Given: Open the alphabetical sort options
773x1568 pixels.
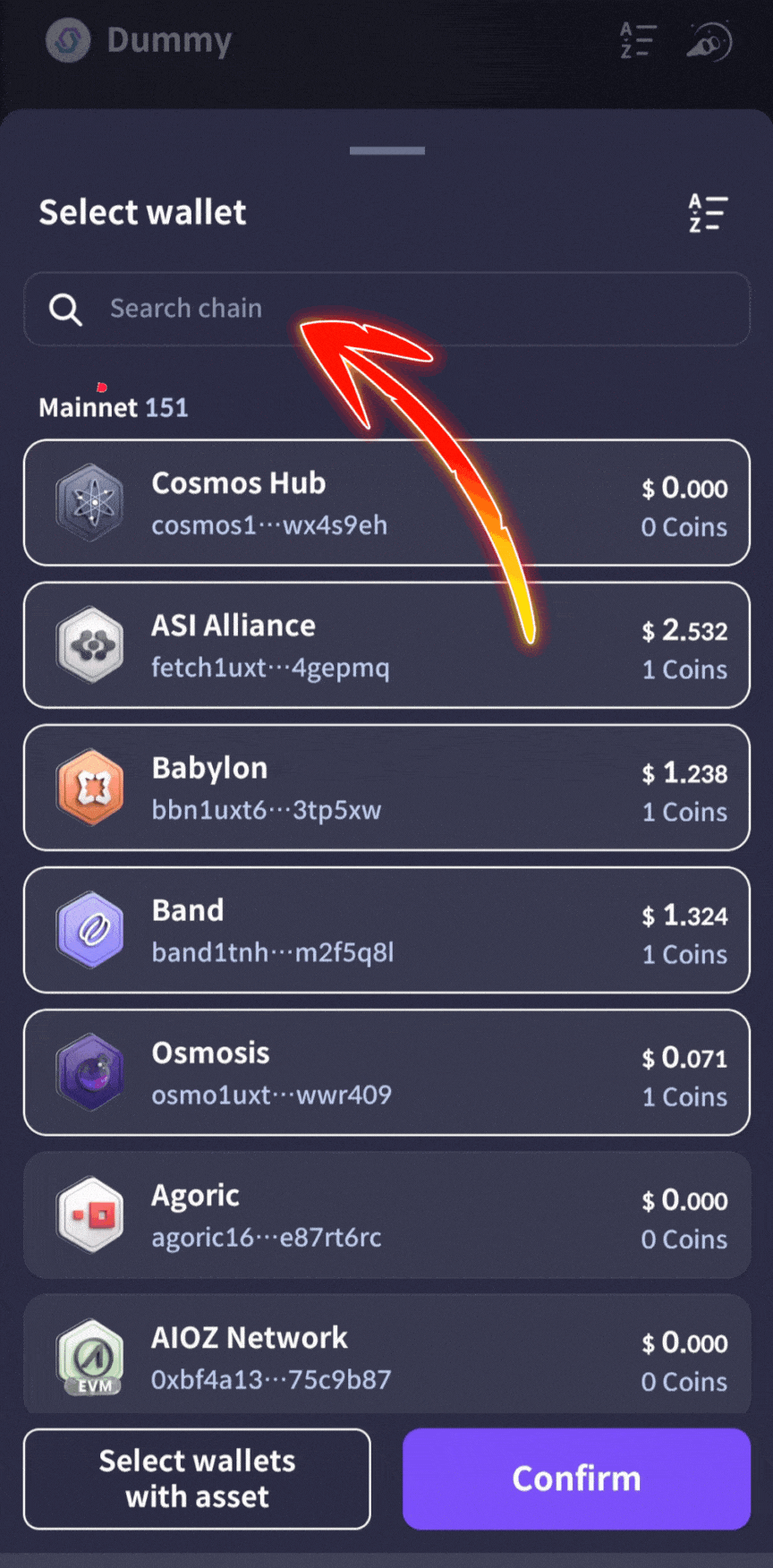Looking at the screenshot, I should click(x=708, y=213).
